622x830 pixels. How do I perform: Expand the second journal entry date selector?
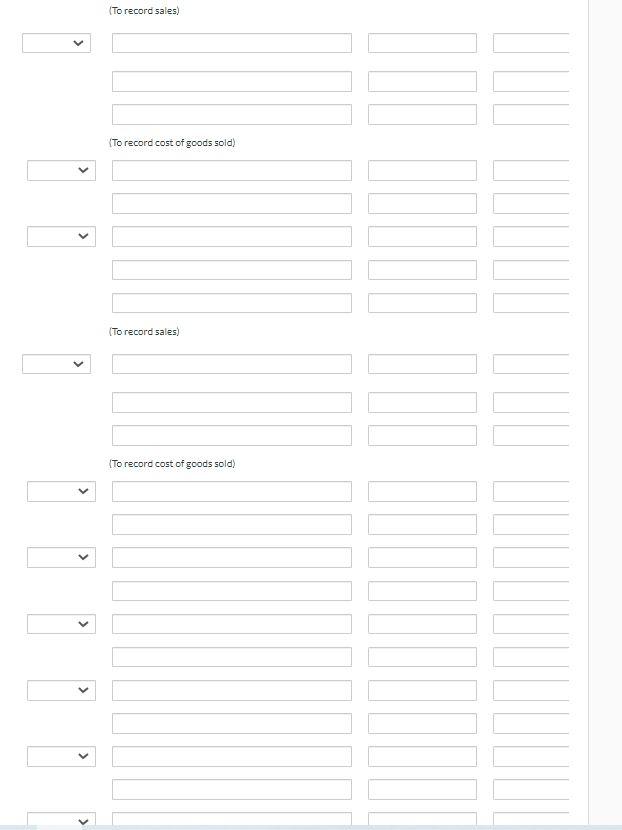(x=61, y=170)
